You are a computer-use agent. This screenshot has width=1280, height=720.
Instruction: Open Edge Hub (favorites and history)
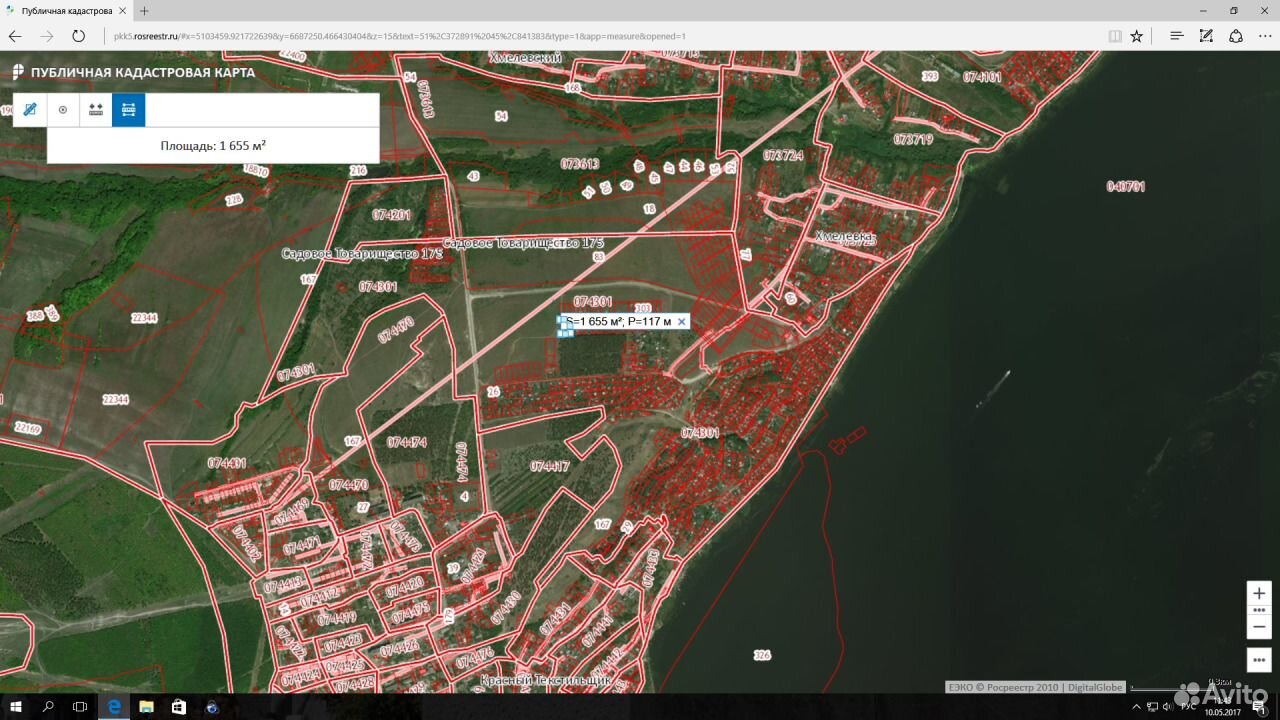click(x=1177, y=36)
